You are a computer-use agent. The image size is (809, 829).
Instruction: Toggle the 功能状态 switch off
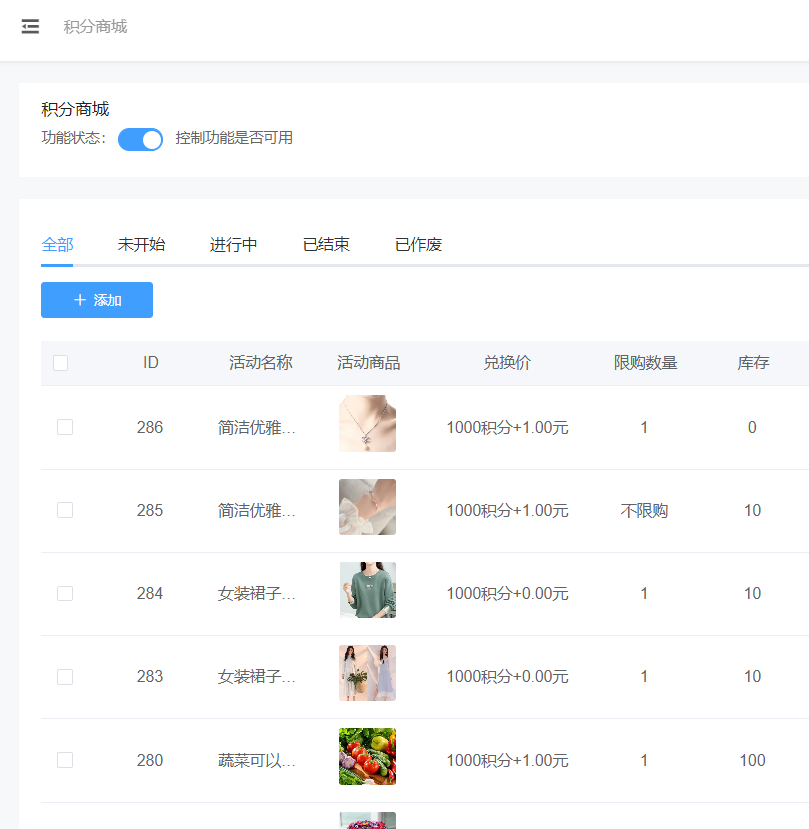(x=140, y=140)
